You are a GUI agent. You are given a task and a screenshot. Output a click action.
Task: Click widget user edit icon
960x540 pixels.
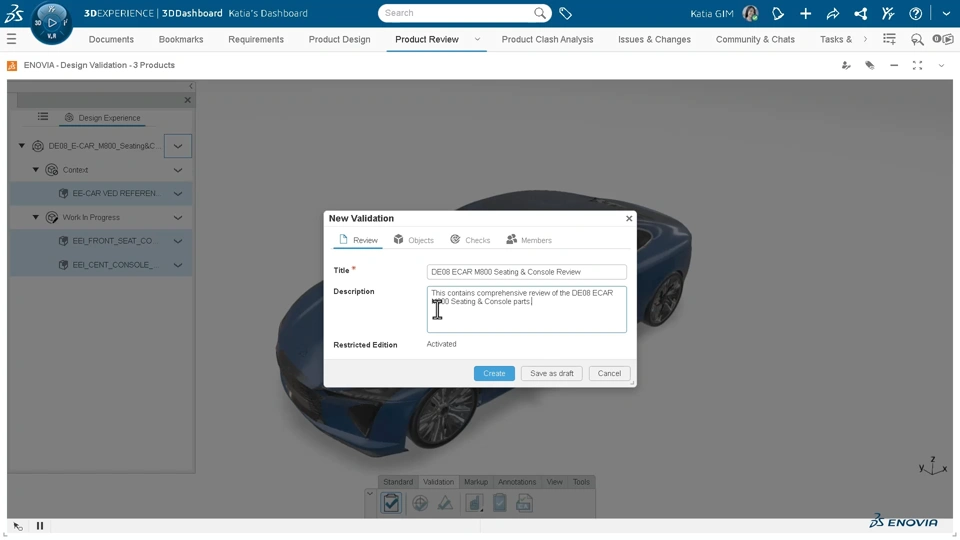(x=846, y=65)
